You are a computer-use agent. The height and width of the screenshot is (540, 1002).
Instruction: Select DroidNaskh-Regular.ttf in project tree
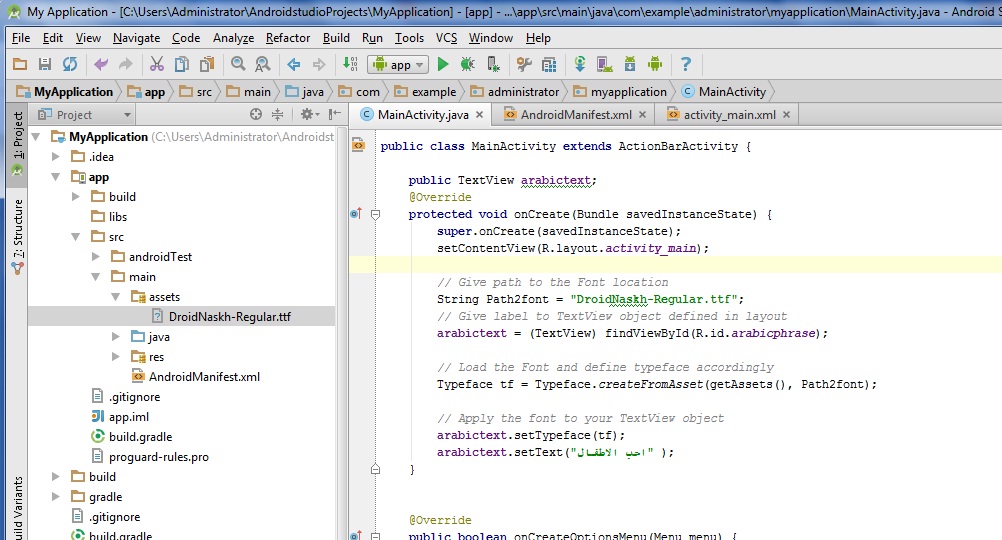pos(229,317)
